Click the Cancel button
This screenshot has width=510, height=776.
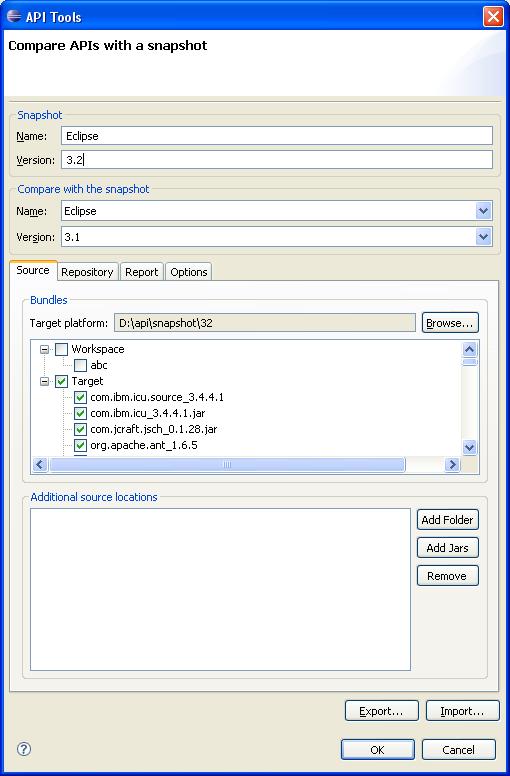[459, 750]
